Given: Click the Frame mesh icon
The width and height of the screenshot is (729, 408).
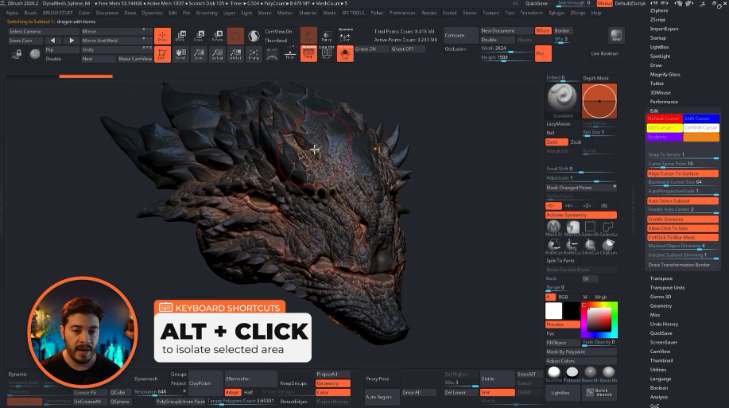Looking at the screenshot, I should (254, 54).
